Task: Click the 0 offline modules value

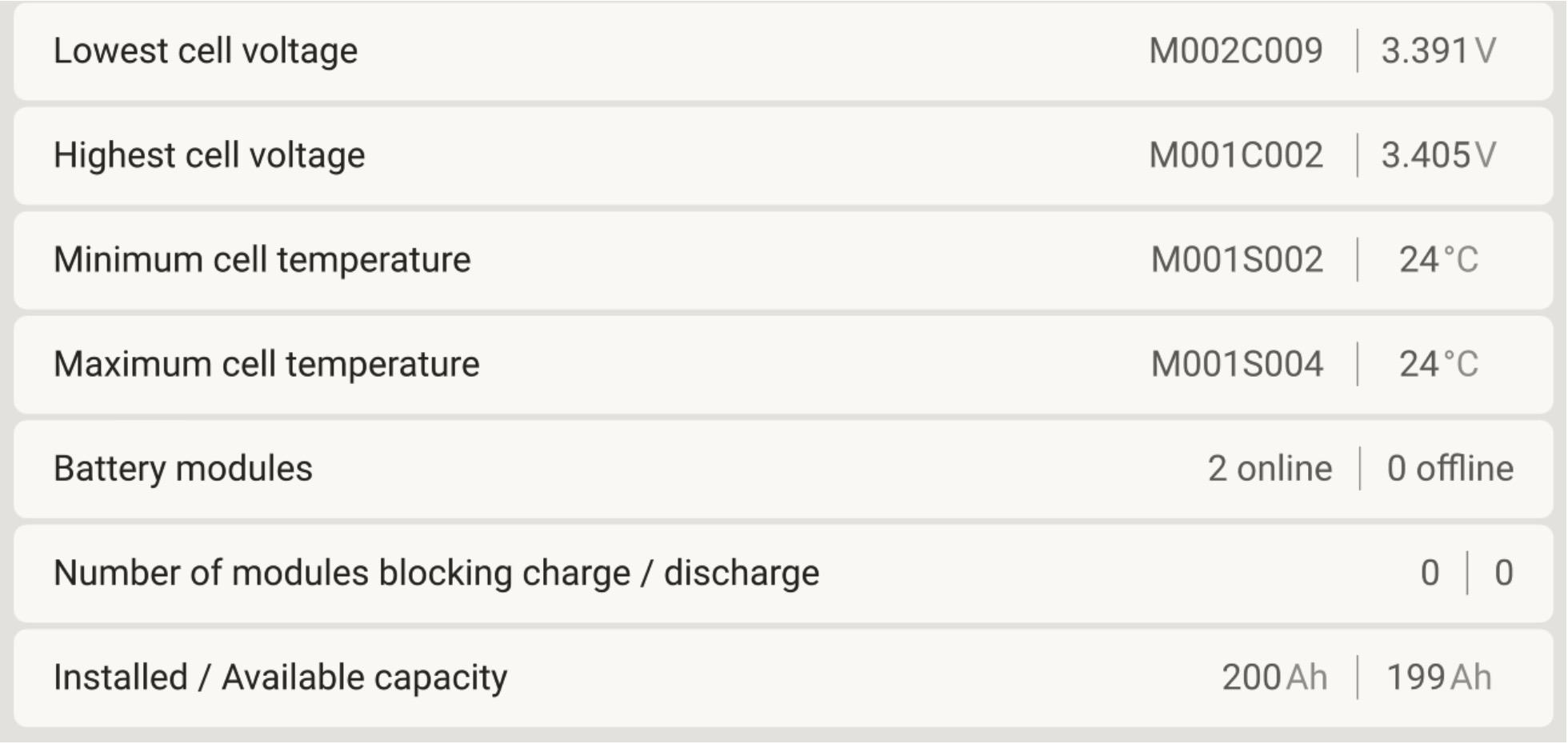Action: pos(1450,469)
